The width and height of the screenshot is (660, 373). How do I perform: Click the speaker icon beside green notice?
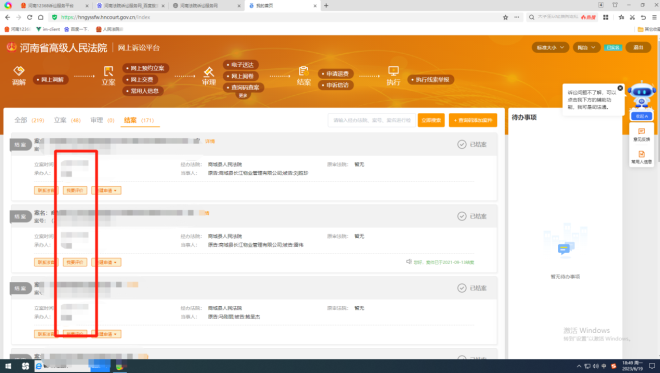(408, 262)
